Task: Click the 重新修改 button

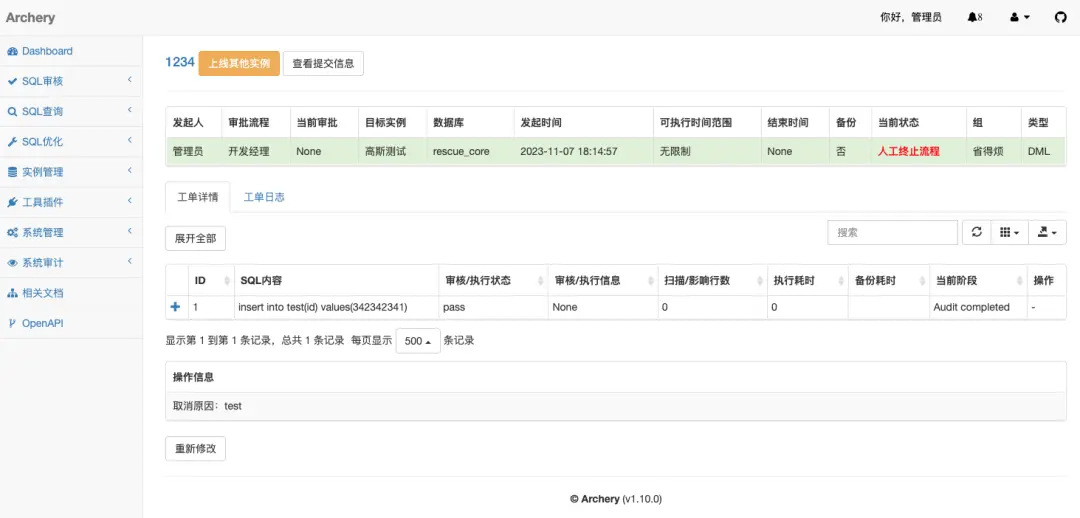Action: point(195,448)
